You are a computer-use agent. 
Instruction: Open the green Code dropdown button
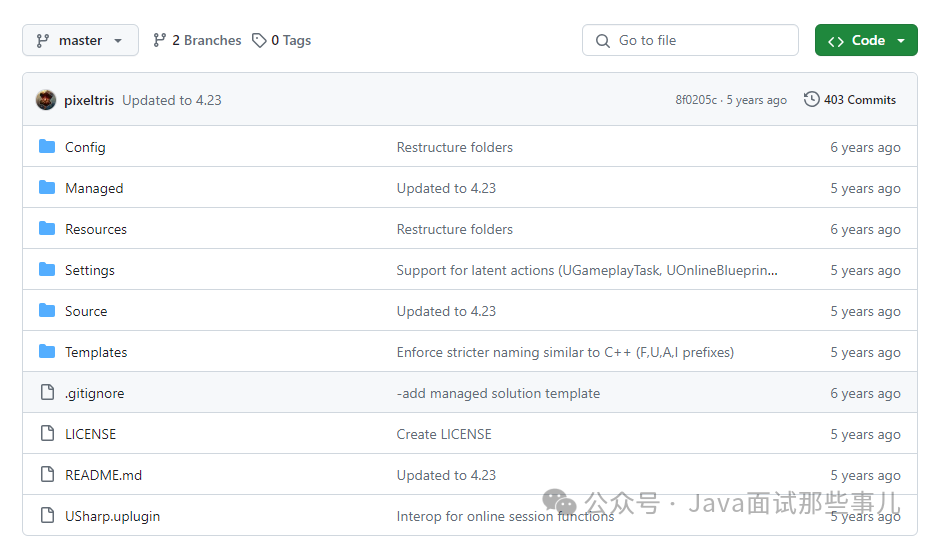coord(866,40)
